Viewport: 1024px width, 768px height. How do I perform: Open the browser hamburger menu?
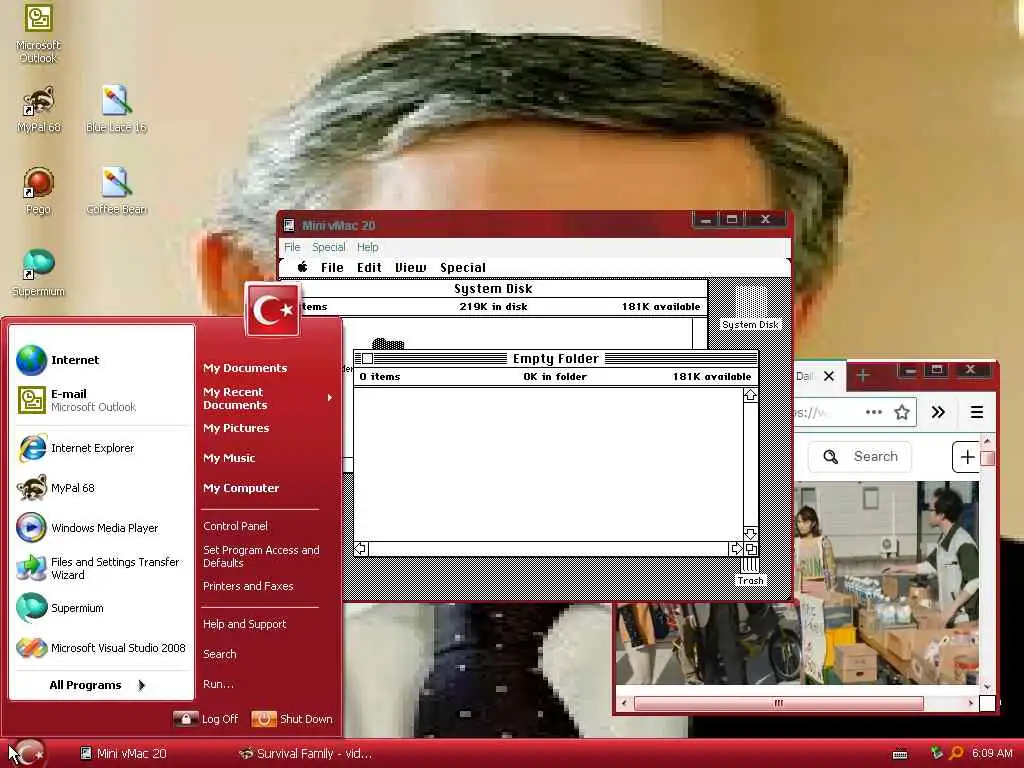tap(977, 412)
